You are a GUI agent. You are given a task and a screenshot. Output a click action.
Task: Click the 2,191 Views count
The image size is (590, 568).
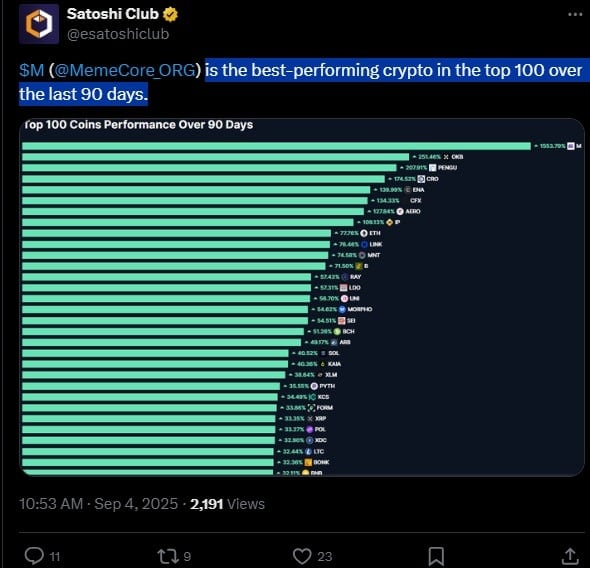pos(227,504)
